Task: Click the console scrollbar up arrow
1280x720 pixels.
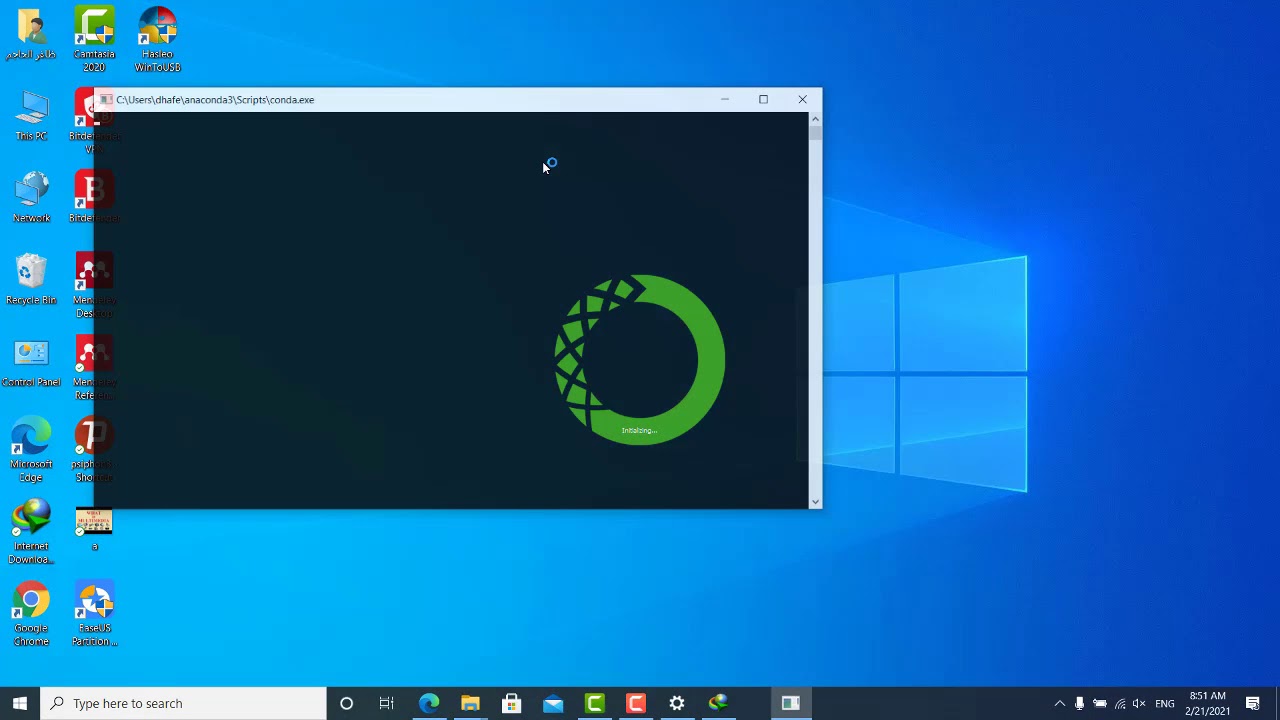Action: click(815, 119)
